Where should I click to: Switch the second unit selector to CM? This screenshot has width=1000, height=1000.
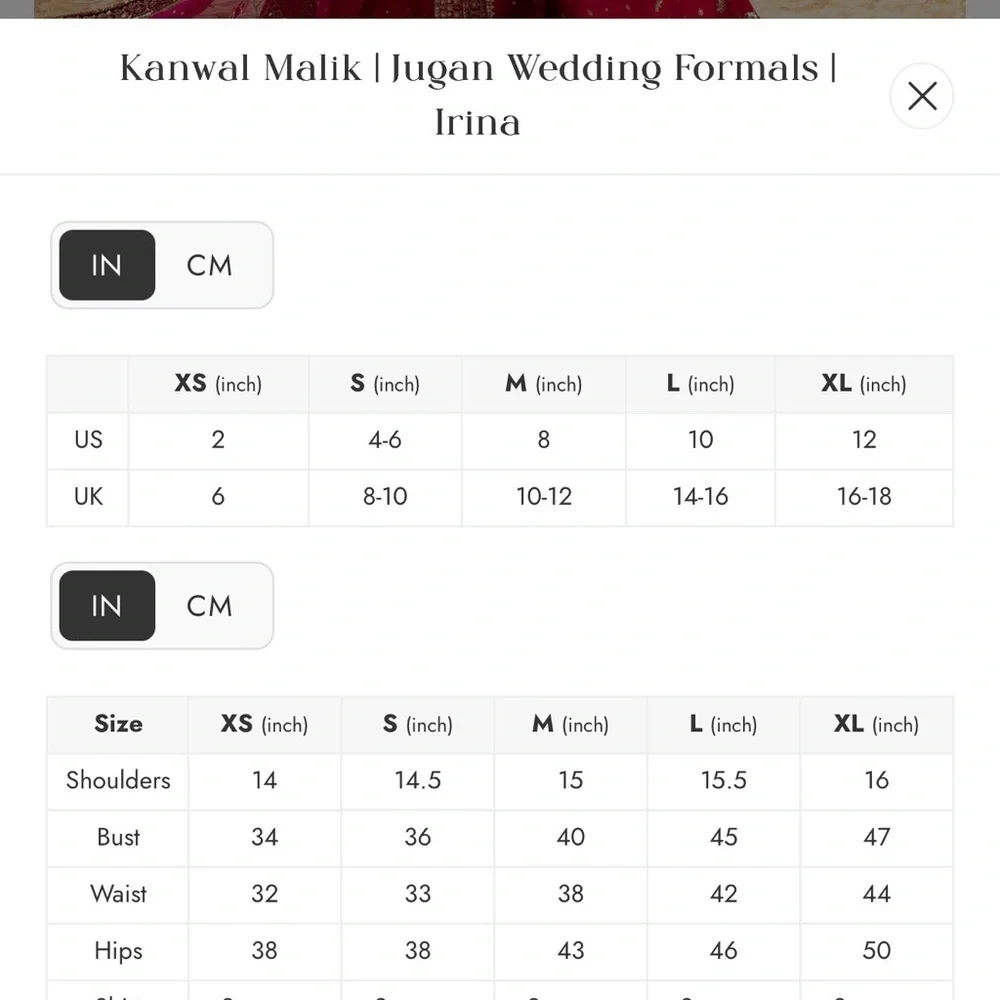pyautogui.click(x=208, y=606)
